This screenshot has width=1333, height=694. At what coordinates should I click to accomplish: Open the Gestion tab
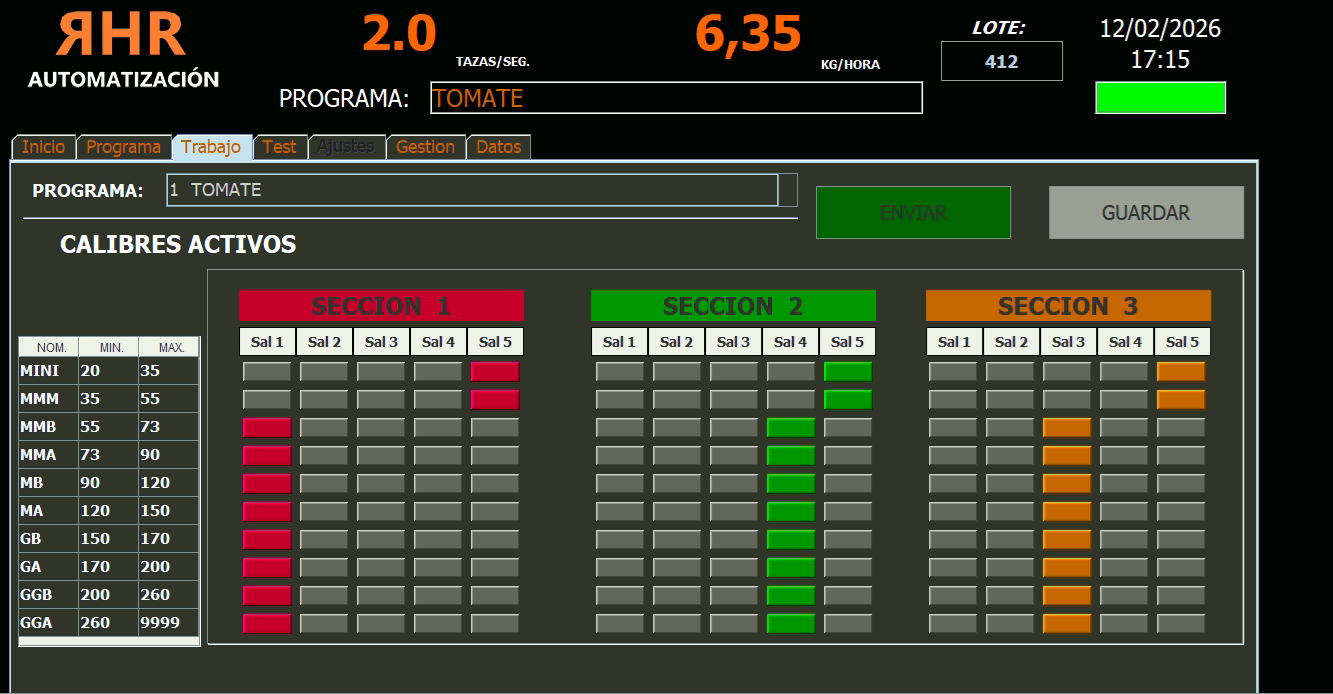425,147
